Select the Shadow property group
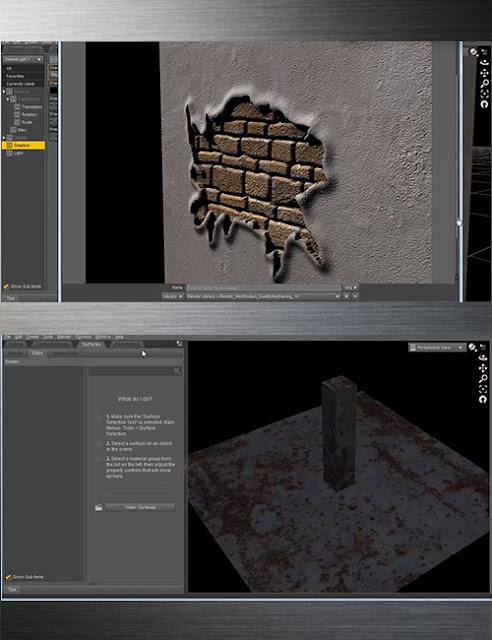The width and height of the screenshot is (492, 640). coord(23,145)
